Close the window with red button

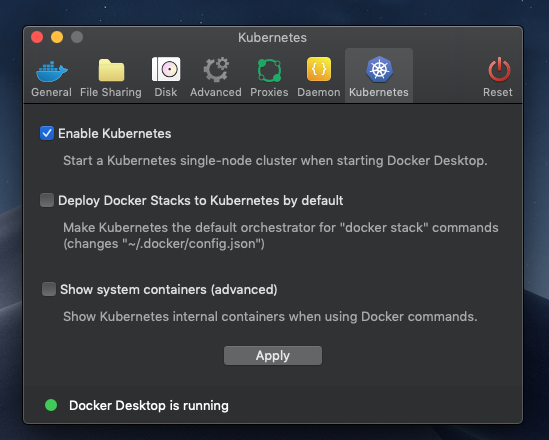(37, 37)
